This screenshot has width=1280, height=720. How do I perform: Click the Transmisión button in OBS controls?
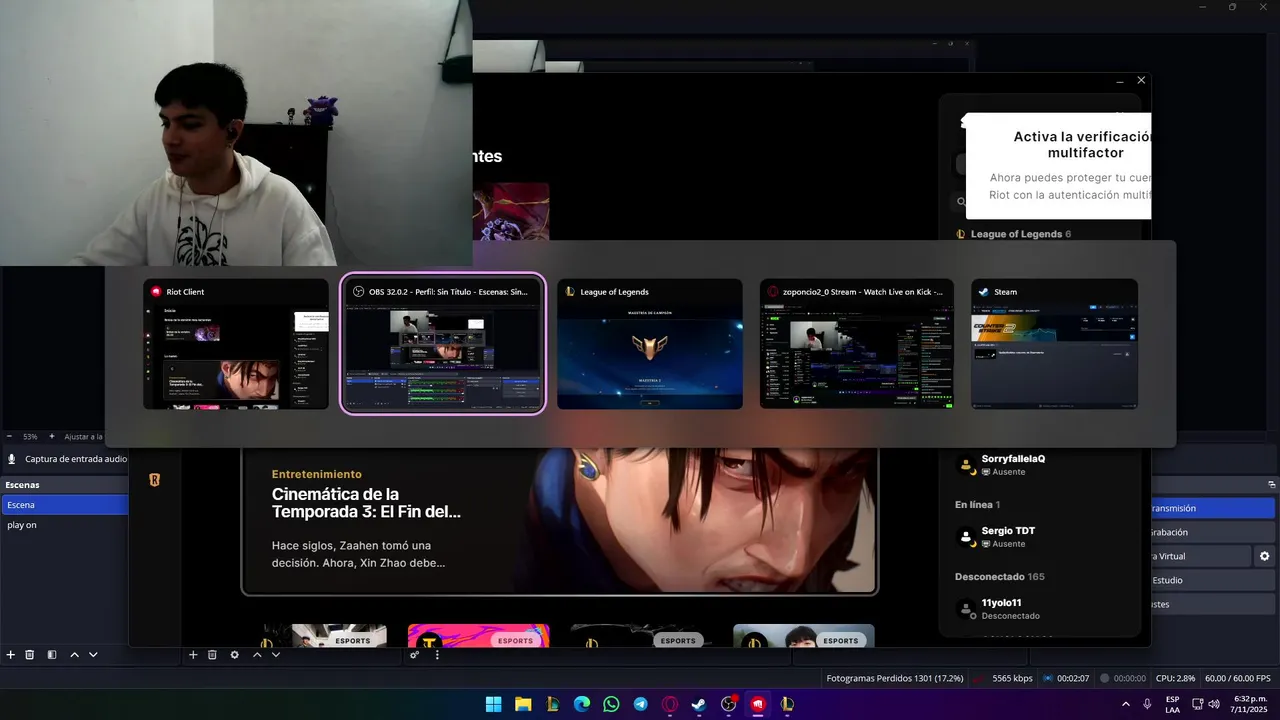tap(1213, 508)
